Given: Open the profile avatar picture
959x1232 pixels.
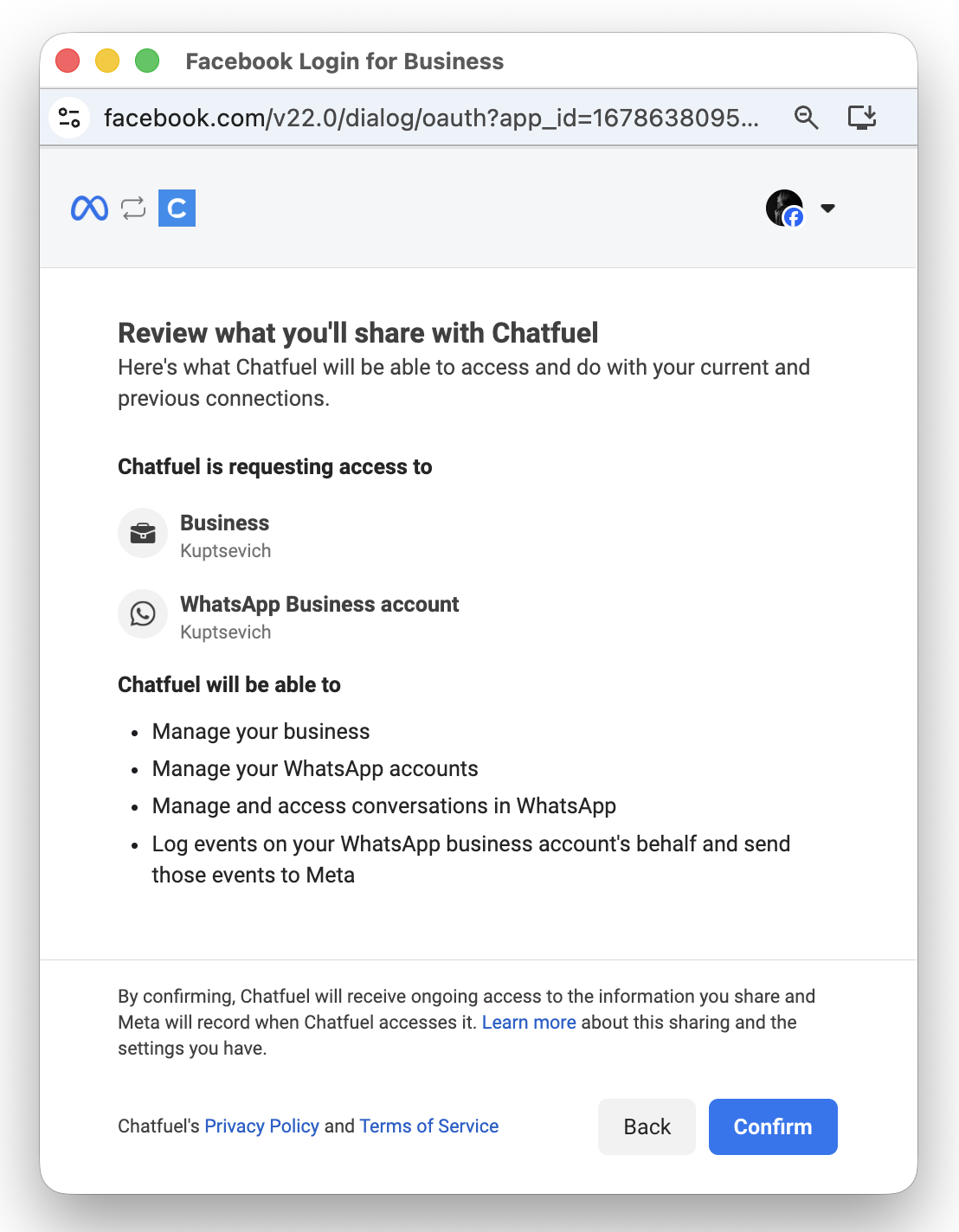Looking at the screenshot, I should click(785, 208).
